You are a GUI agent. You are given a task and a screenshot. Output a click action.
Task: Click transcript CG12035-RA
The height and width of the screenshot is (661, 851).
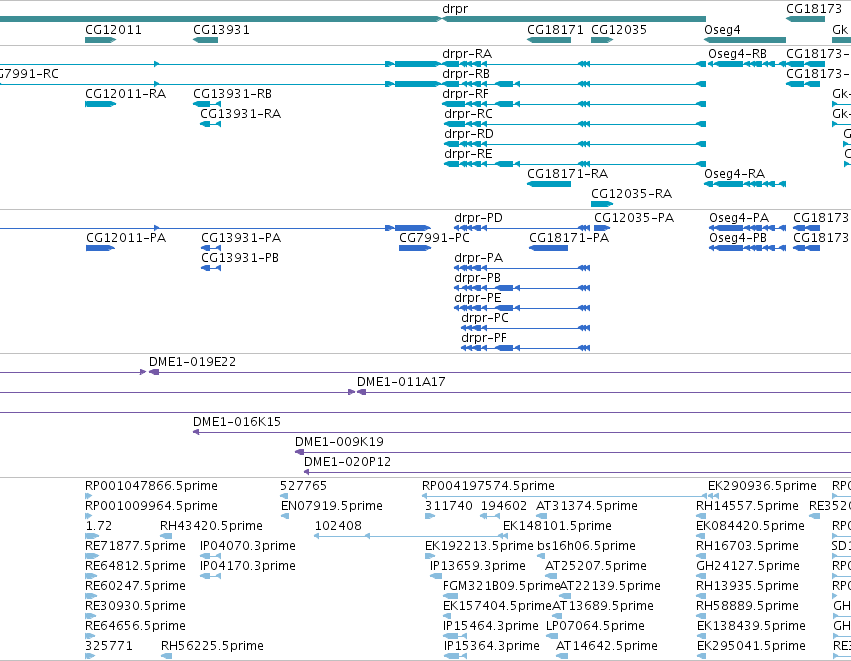click(x=631, y=194)
